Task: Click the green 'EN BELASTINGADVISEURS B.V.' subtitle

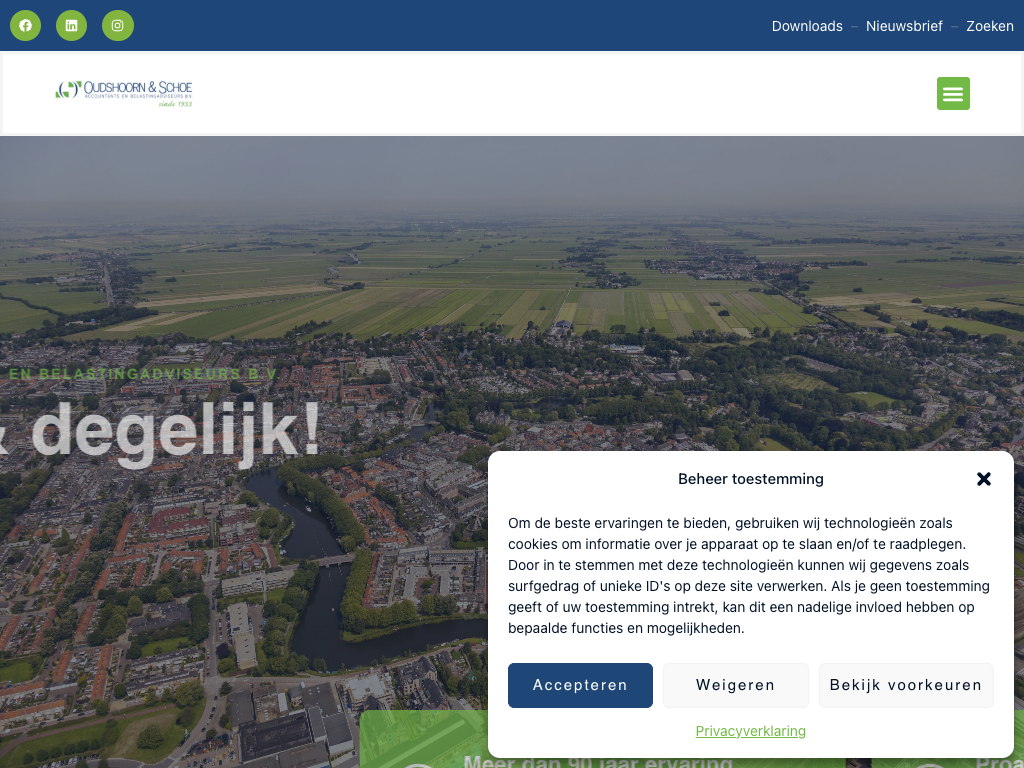Action: [142, 374]
